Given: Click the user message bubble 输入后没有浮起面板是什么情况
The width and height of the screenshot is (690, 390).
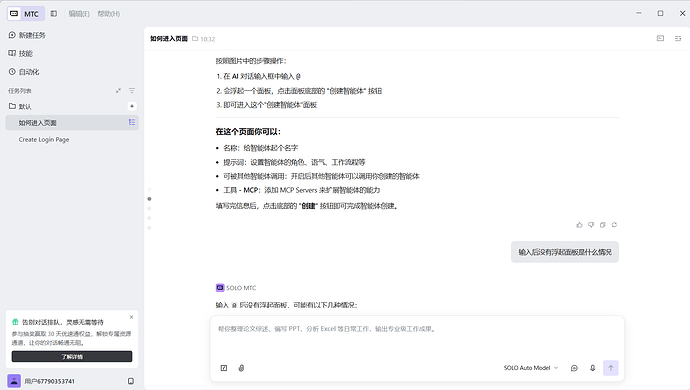Looking at the screenshot, I should (565, 252).
